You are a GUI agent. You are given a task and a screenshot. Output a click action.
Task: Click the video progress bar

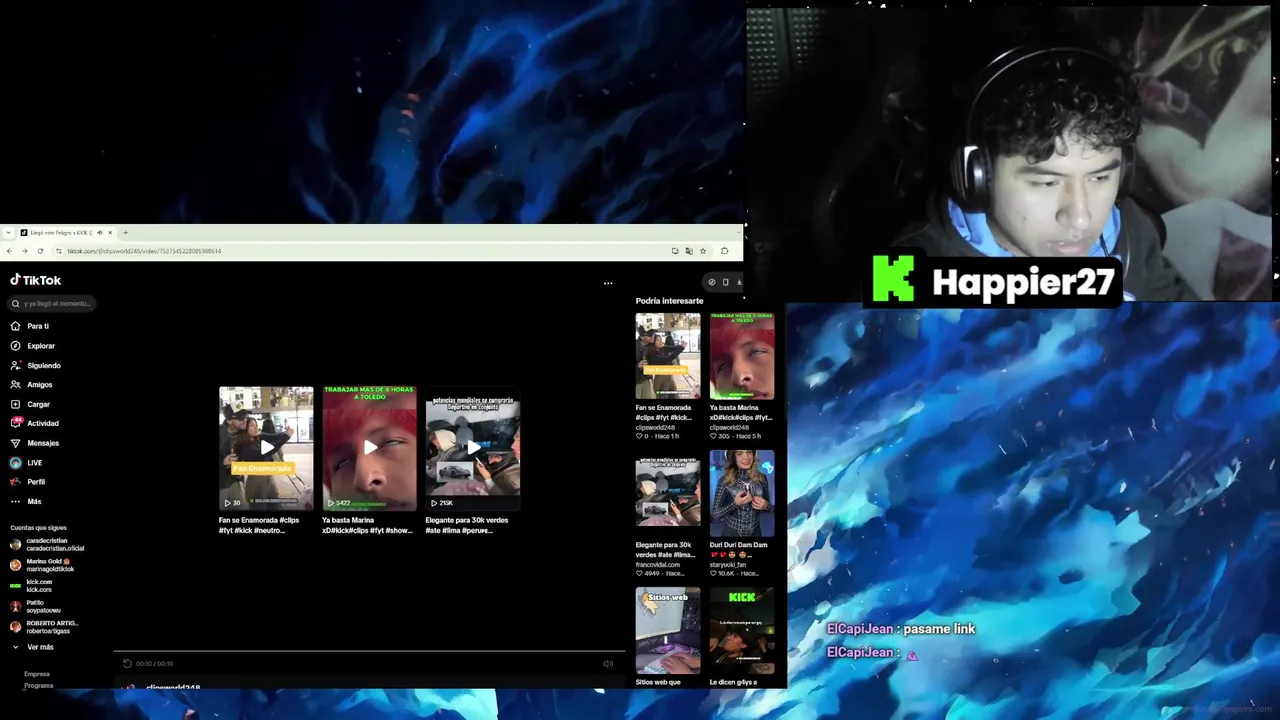370,652
